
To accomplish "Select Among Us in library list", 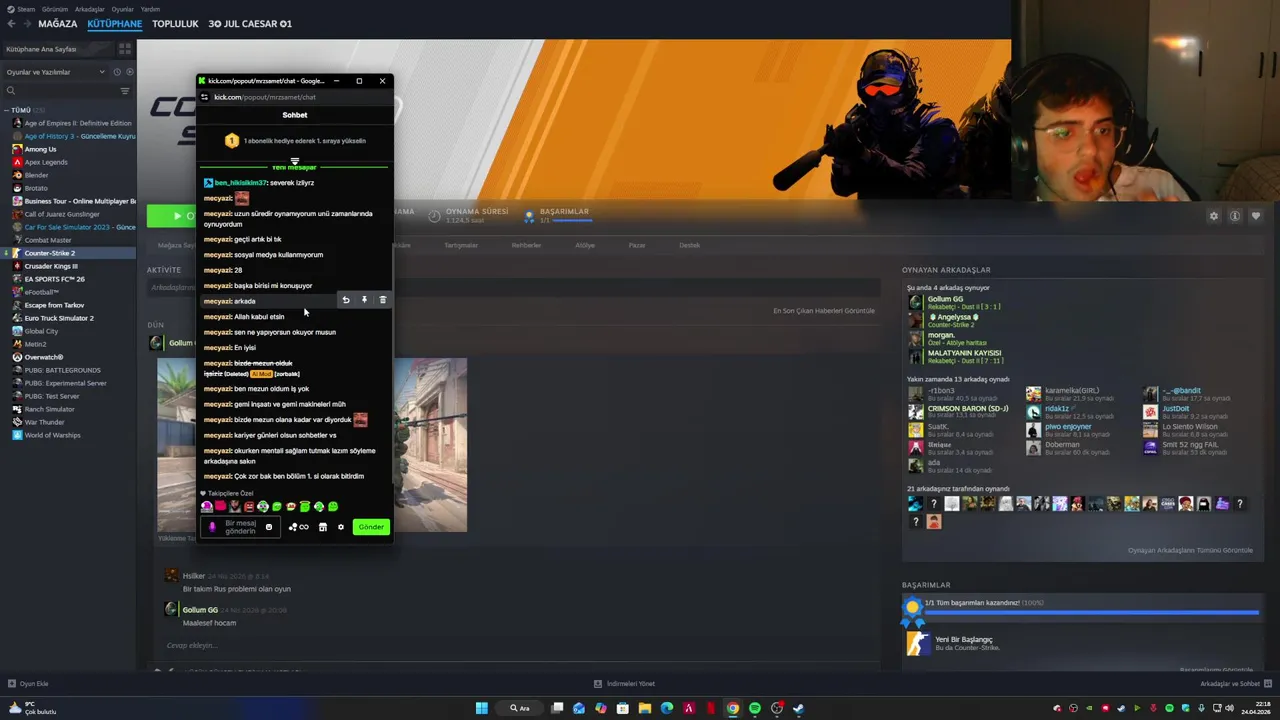I will click(40, 149).
